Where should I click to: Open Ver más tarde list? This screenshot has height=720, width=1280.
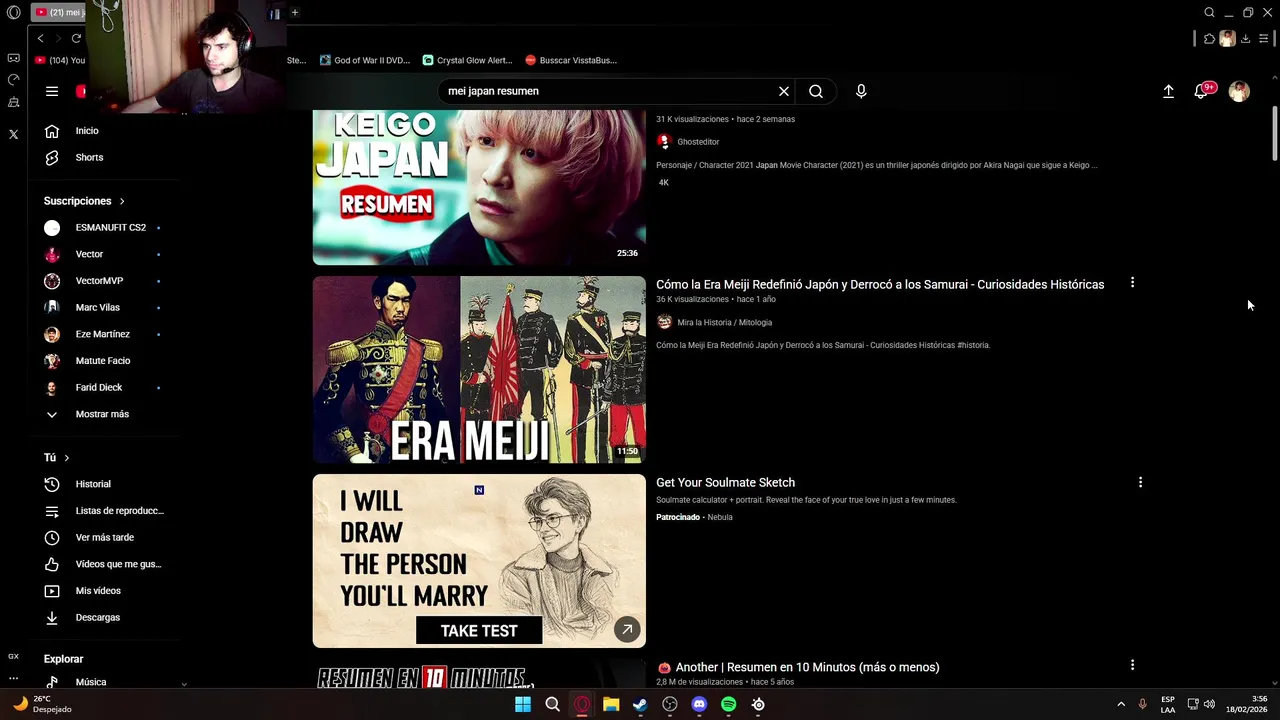click(105, 537)
